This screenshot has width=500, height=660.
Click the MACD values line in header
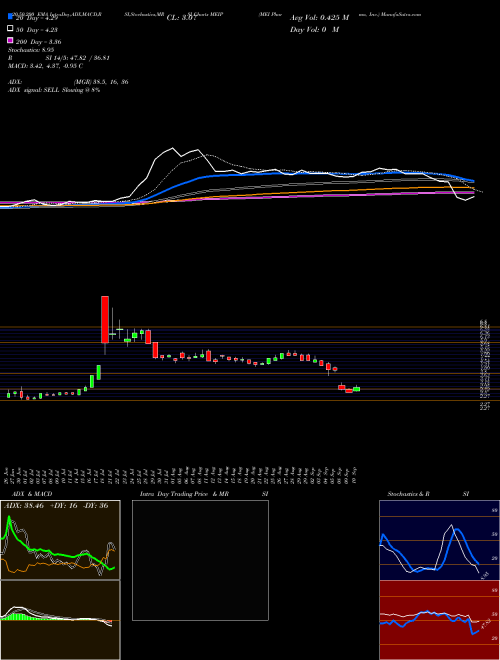[x=45, y=66]
